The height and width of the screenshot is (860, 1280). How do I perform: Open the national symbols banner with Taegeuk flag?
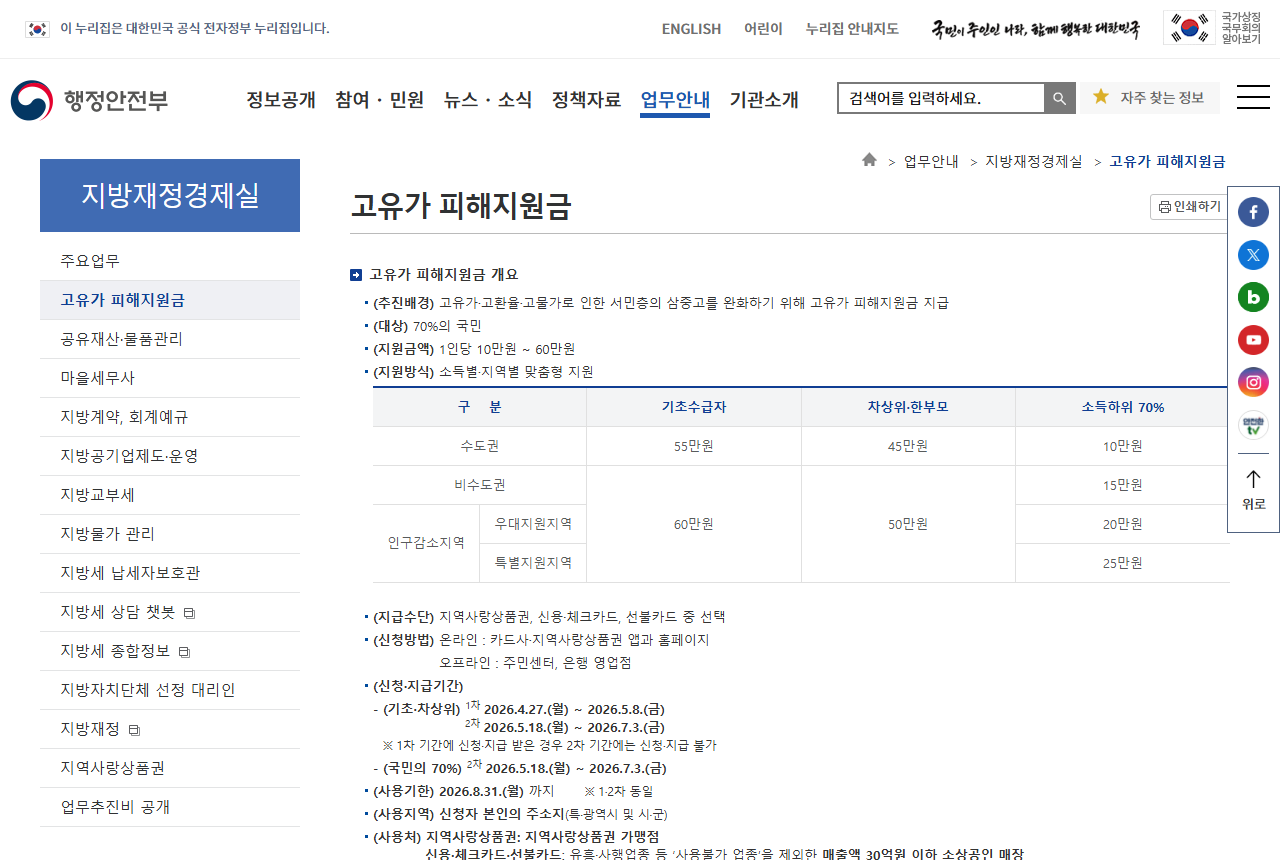click(x=1212, y=27)
